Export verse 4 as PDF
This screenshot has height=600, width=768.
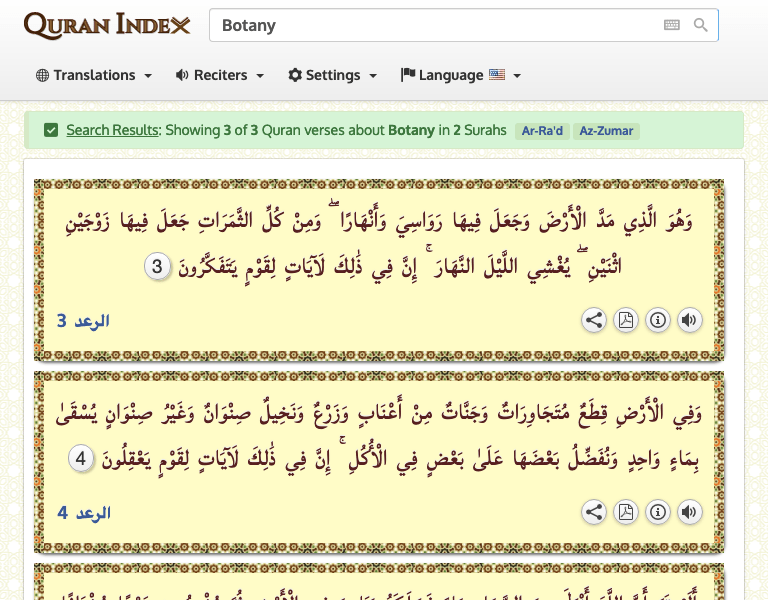(x=626, y=512)
